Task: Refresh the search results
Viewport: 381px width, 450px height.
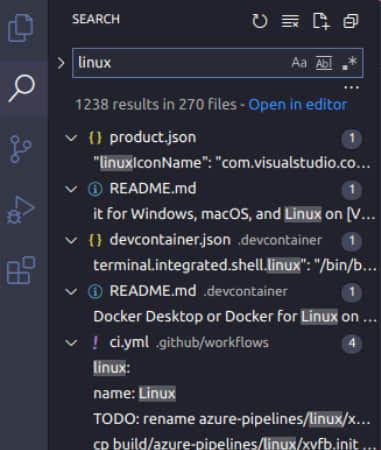Action: [260, 21]
